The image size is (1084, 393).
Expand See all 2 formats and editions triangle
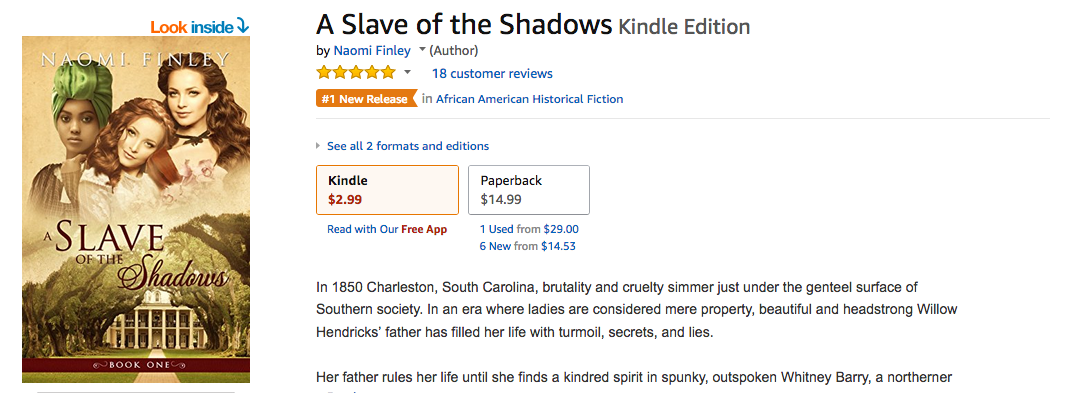319,146
